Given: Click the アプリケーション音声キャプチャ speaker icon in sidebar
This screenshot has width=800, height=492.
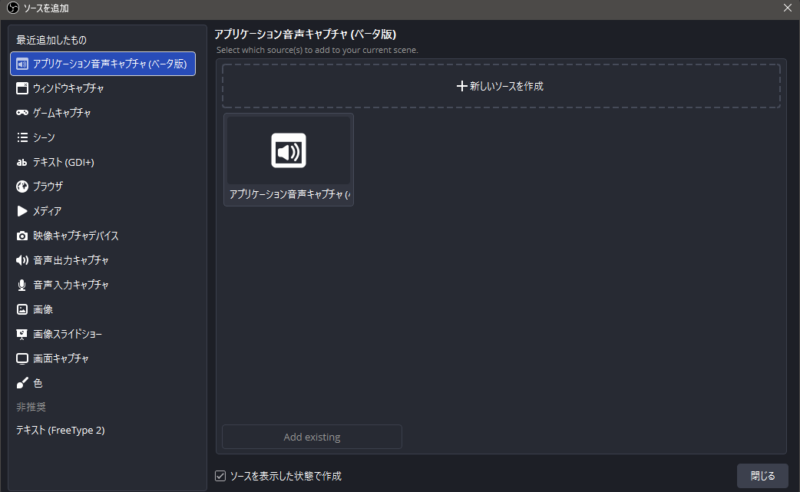Looking at the screenshot, I should coord(22,64).
